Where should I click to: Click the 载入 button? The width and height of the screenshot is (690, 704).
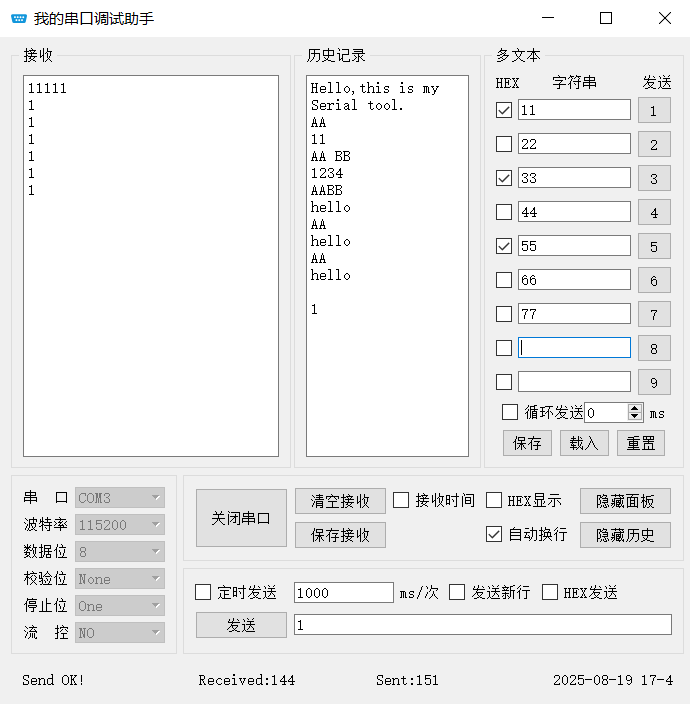point(584,443)
